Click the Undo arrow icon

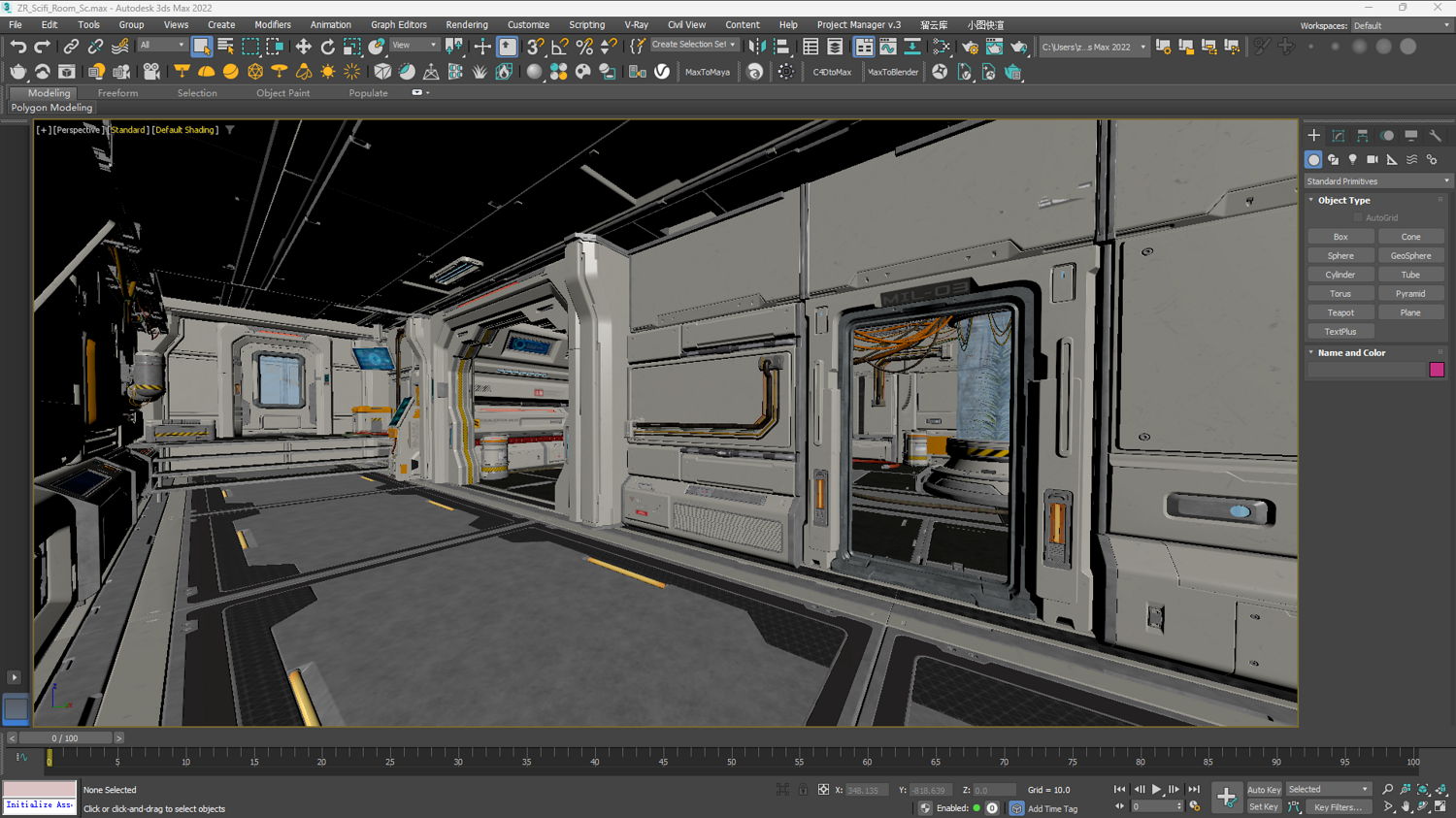click(17, 47)
